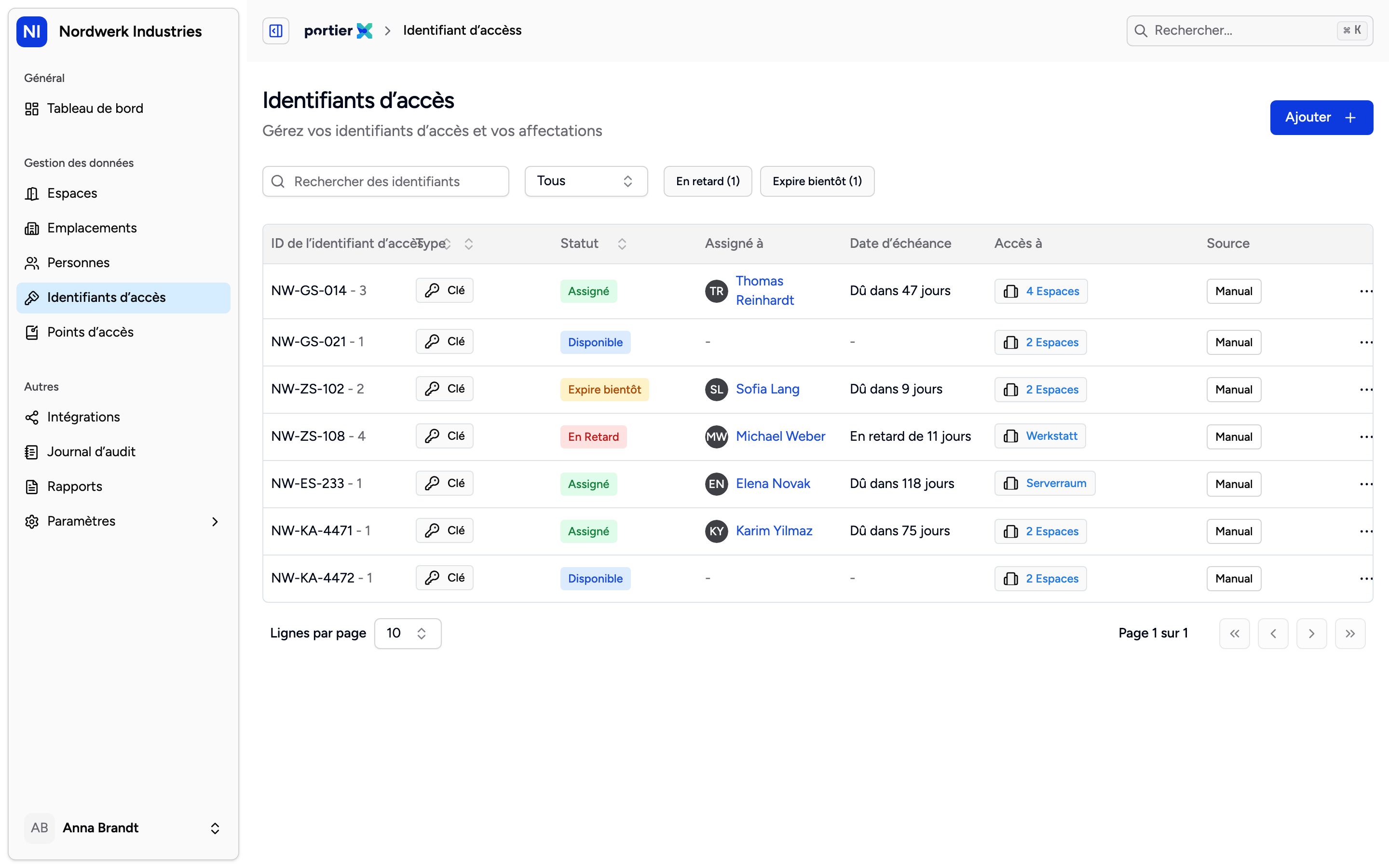Collapse the sidebar with the panel toggle icon
1389x868 pixels.
[x=275, y=30]
